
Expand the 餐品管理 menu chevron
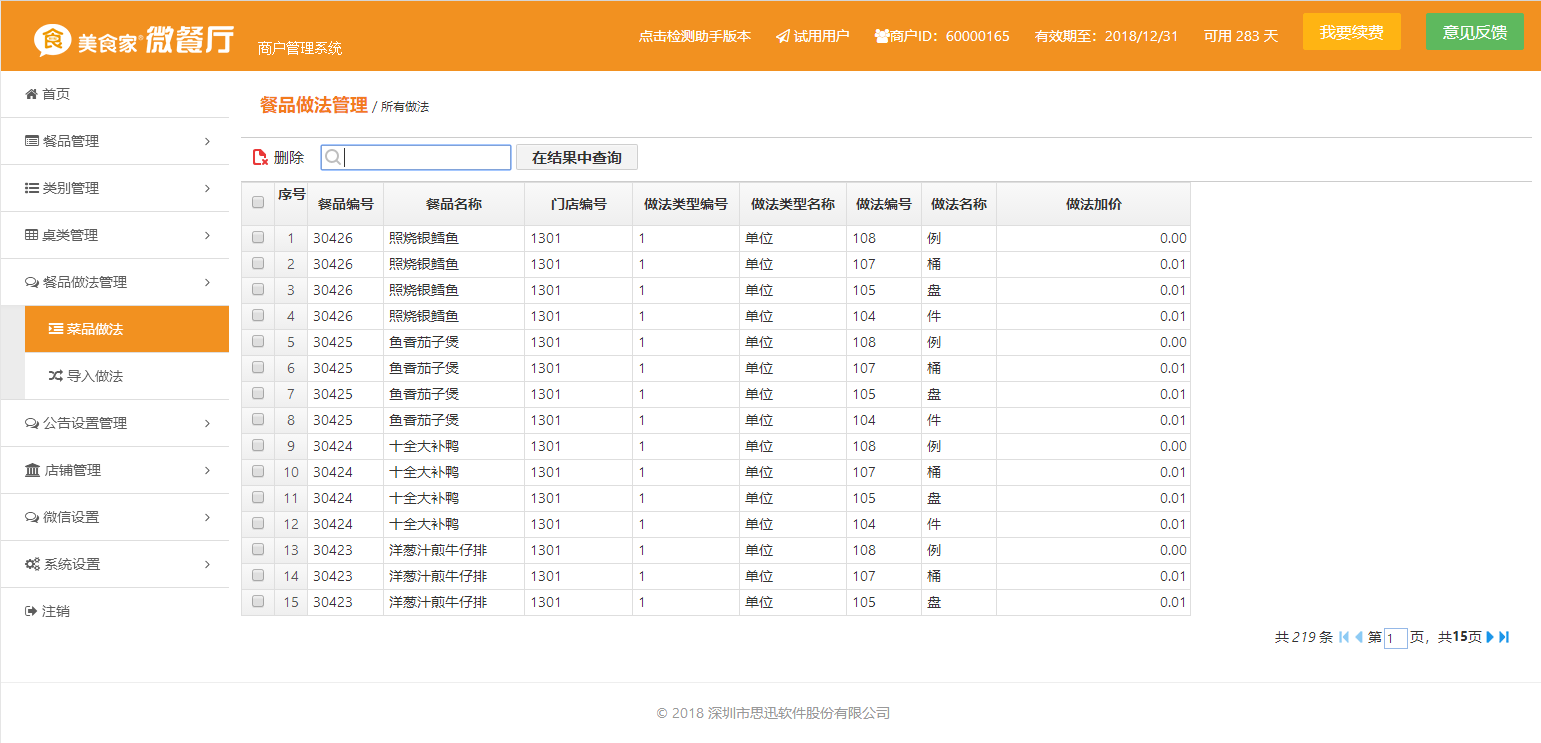point(207,141)
